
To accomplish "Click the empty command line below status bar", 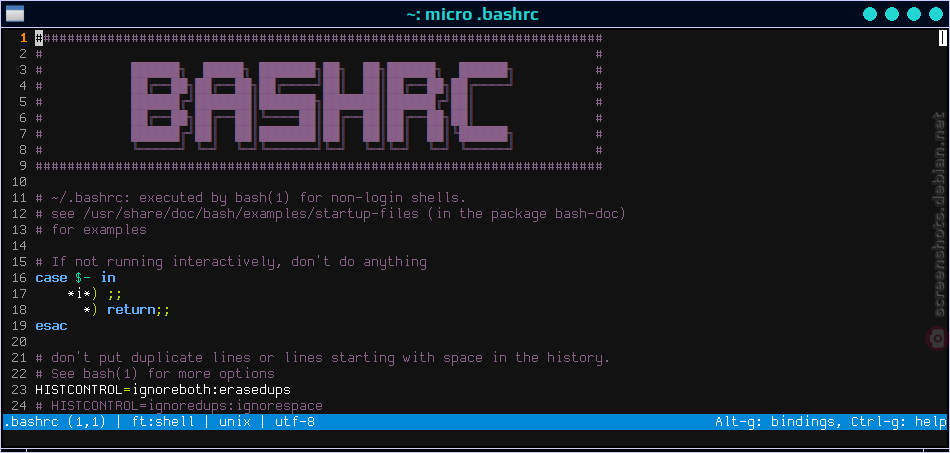I will tap(475, 438).
